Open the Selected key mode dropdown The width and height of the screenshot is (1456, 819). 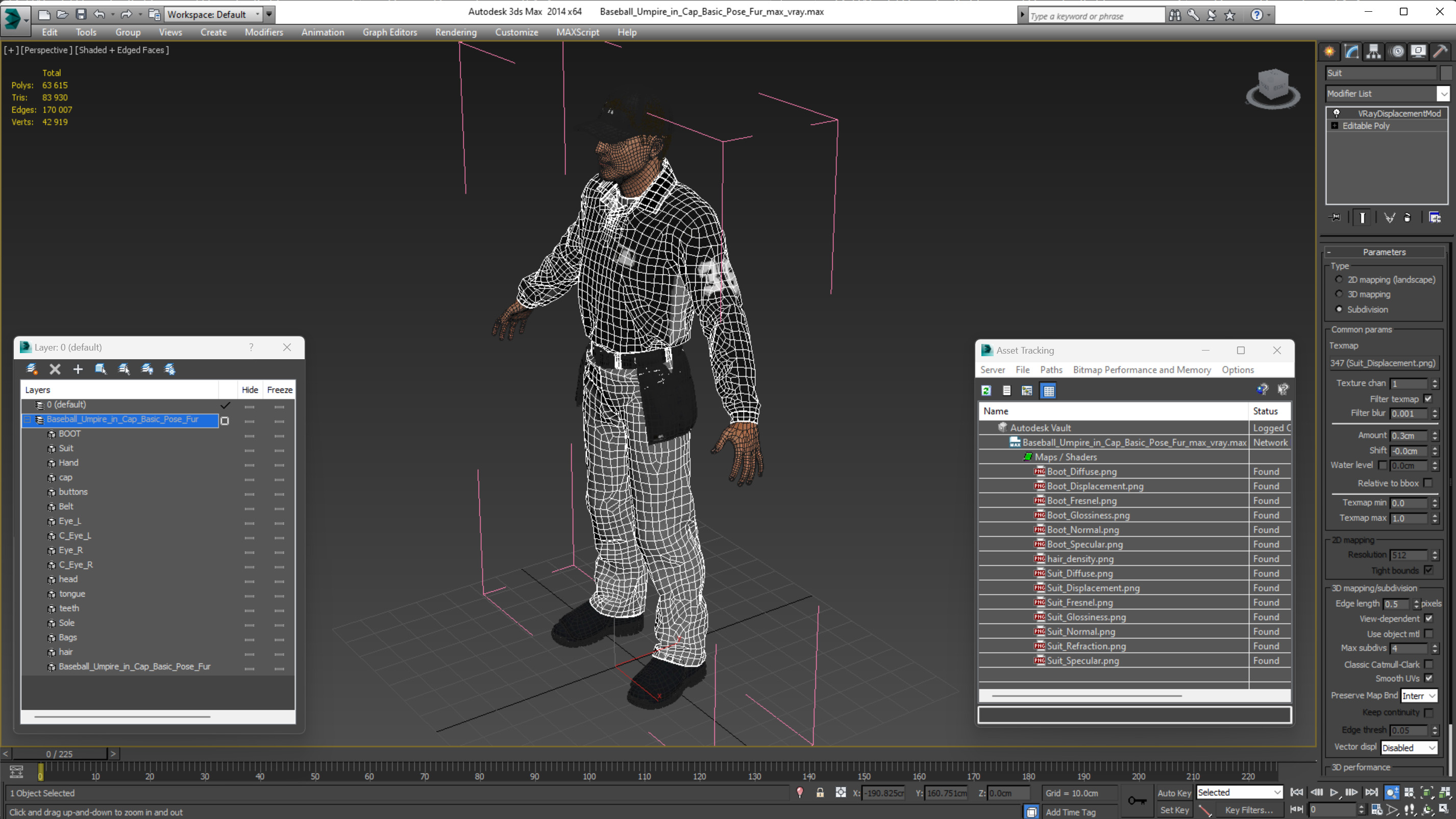[x=1239, y=792]
